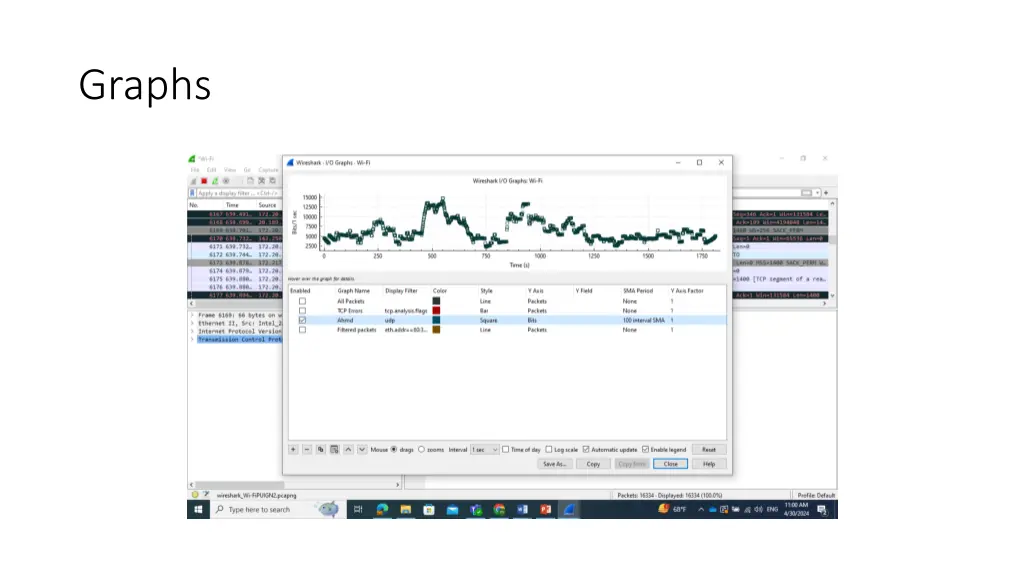Enable the TCP Errors graph checkbox
Screen dimensions: 1024x576
pos(302,311)
